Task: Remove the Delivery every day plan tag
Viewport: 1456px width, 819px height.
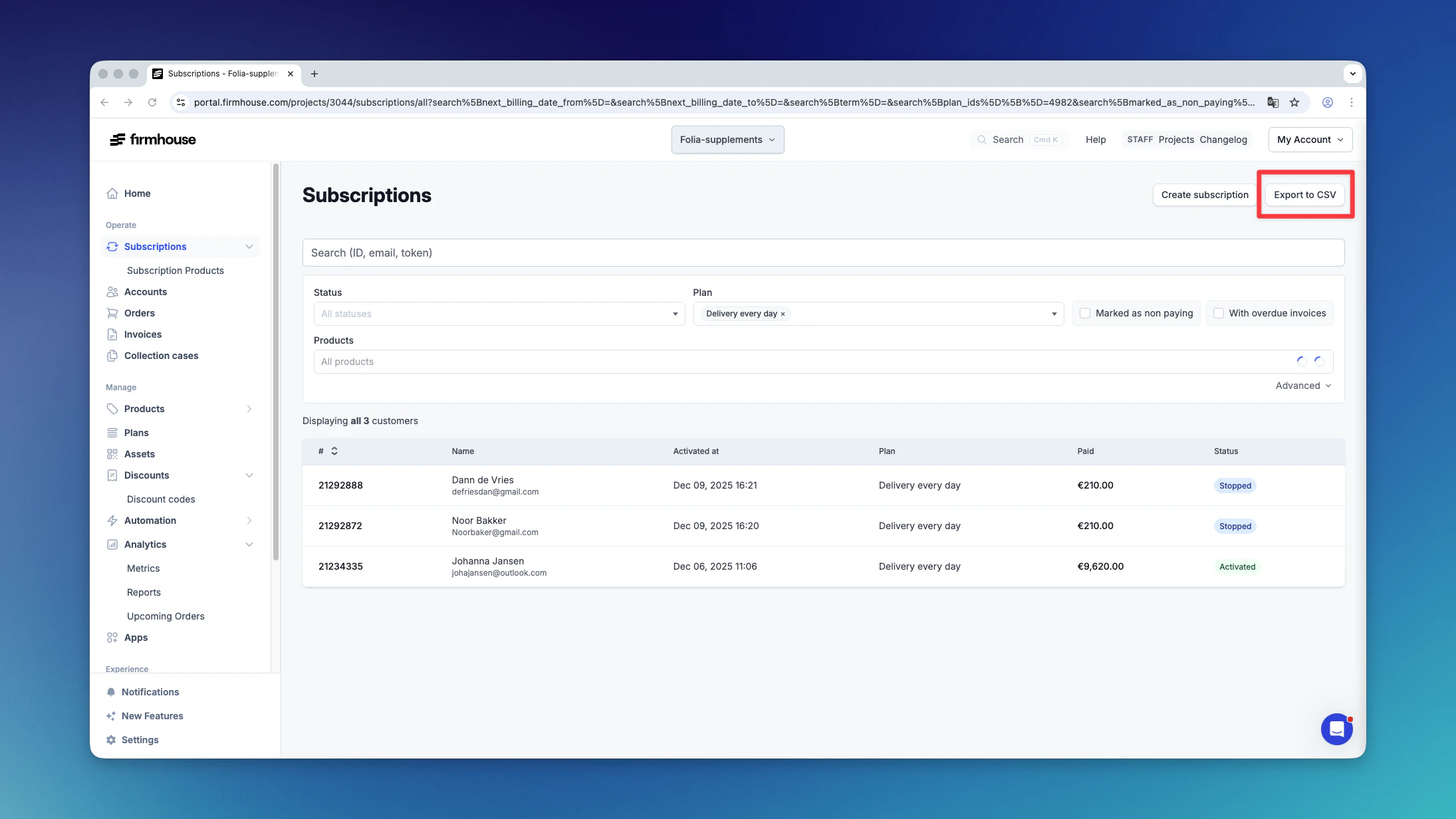Action: pos(783,314)
